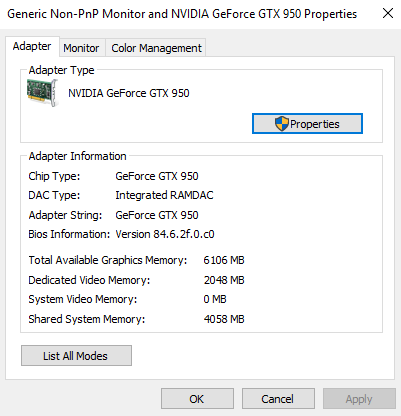Open the Color Management tab
This screenshot has height=416, width=401.
[x=156, y=48]
